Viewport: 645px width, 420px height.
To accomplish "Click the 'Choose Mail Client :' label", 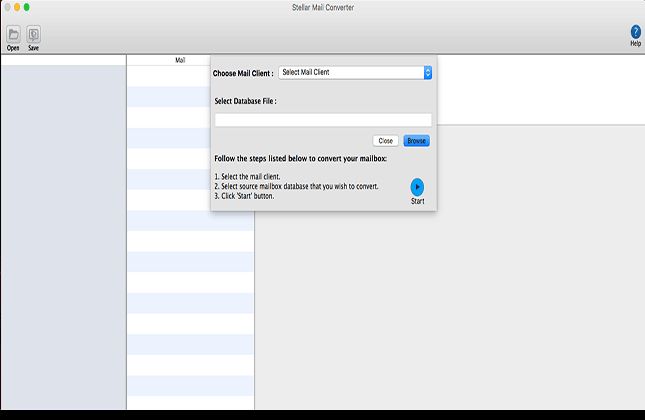I will pyautogui.click(x=243, y=73).
